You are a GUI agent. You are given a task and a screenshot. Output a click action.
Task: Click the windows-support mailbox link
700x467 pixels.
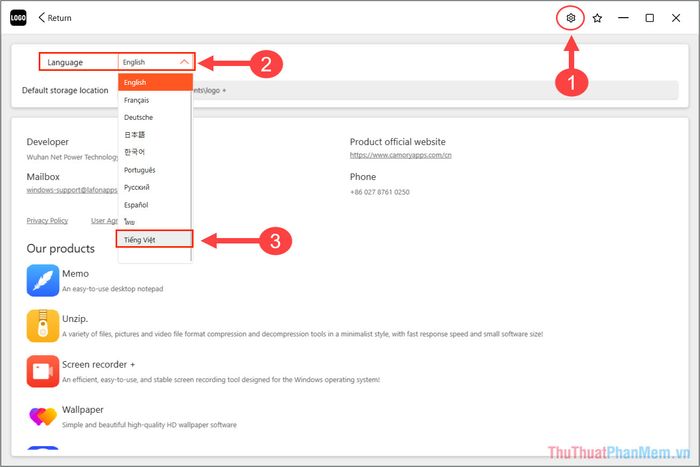(x=72, y=190)
